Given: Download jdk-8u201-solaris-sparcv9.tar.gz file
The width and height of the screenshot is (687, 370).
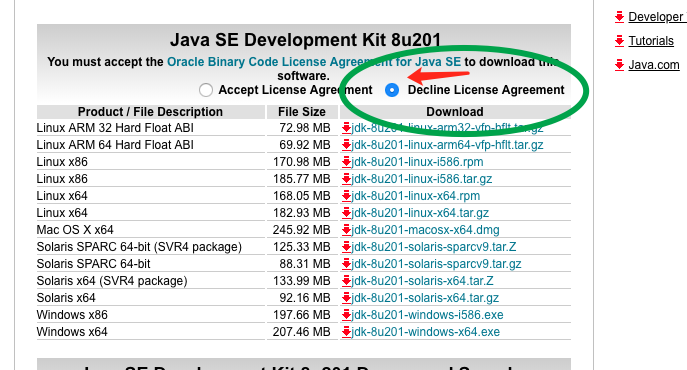Looking at the screenshot, I should pyautogui.click(x=436, y=264).
